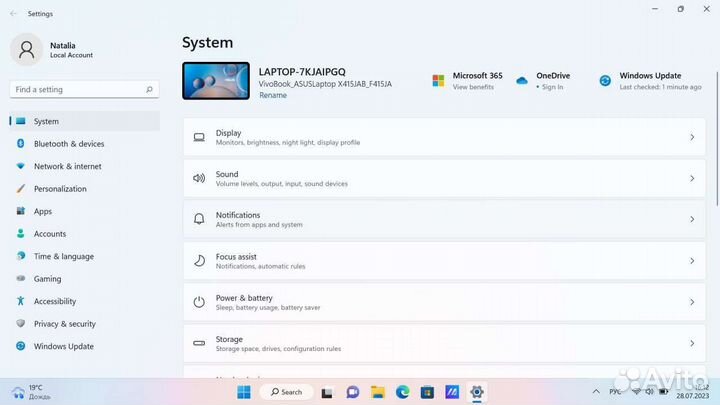This screenshot has height=405, width=720.
Task: Select System in the left navigation
Action: tap(84, 121)
